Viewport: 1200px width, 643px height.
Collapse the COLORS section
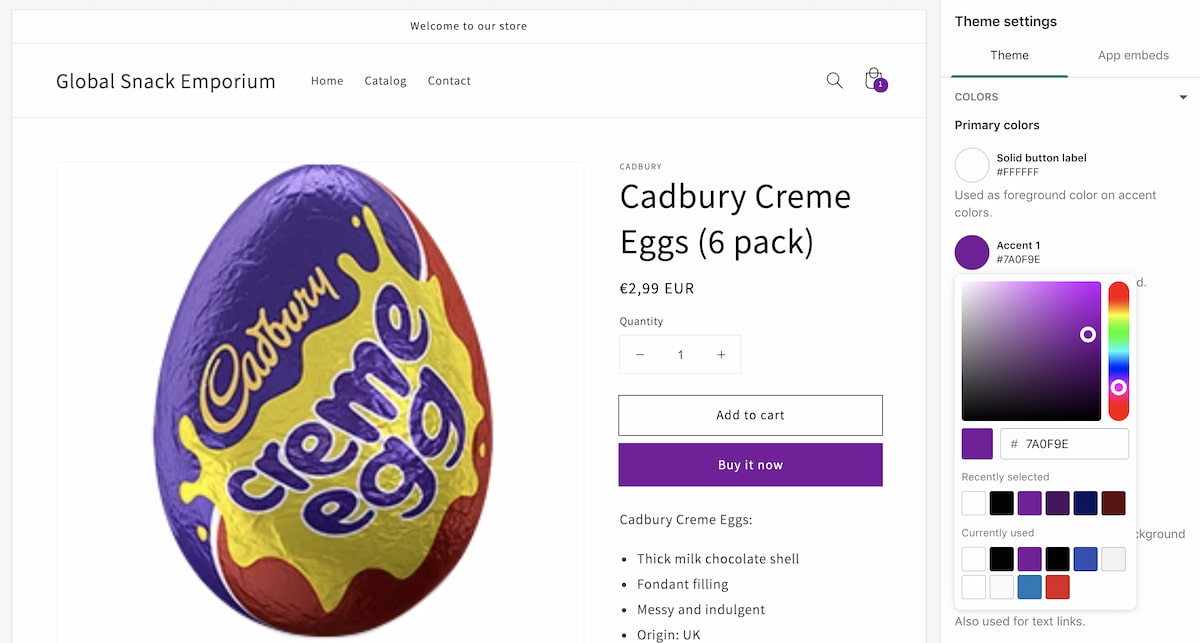click(1182, 96)
